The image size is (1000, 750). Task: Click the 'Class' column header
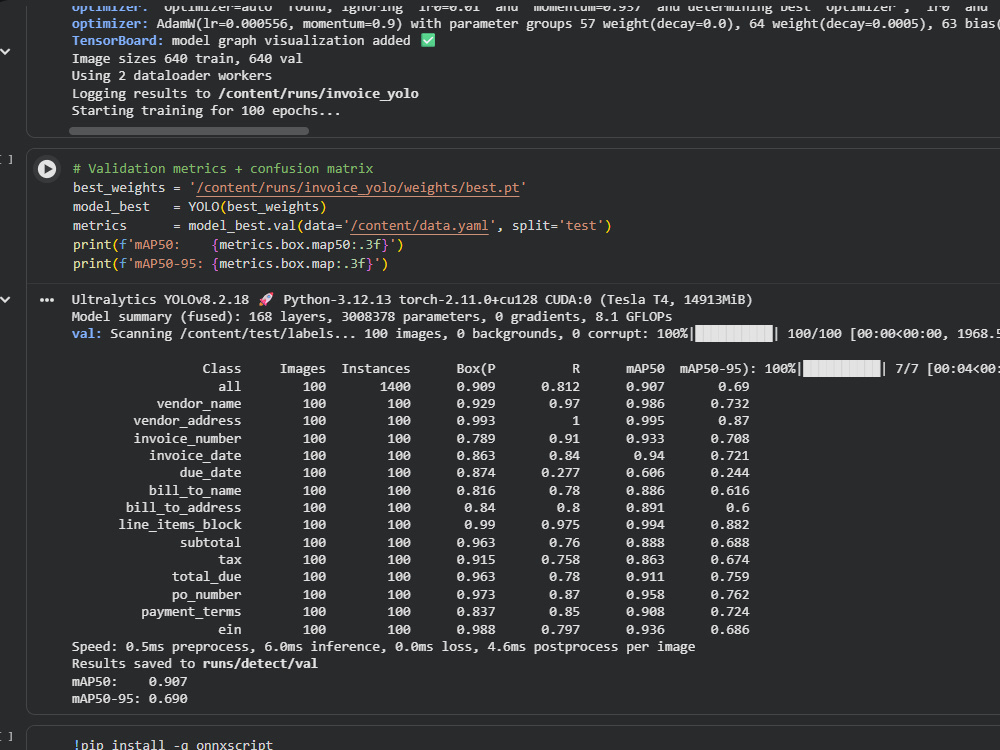click(222, 369)
